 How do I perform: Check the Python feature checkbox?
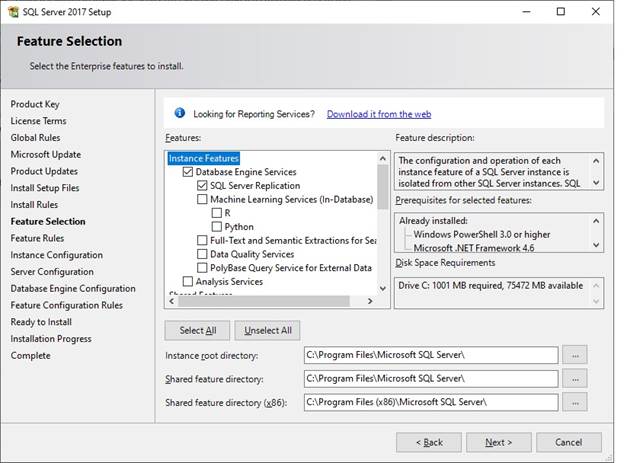pos(217,227)
